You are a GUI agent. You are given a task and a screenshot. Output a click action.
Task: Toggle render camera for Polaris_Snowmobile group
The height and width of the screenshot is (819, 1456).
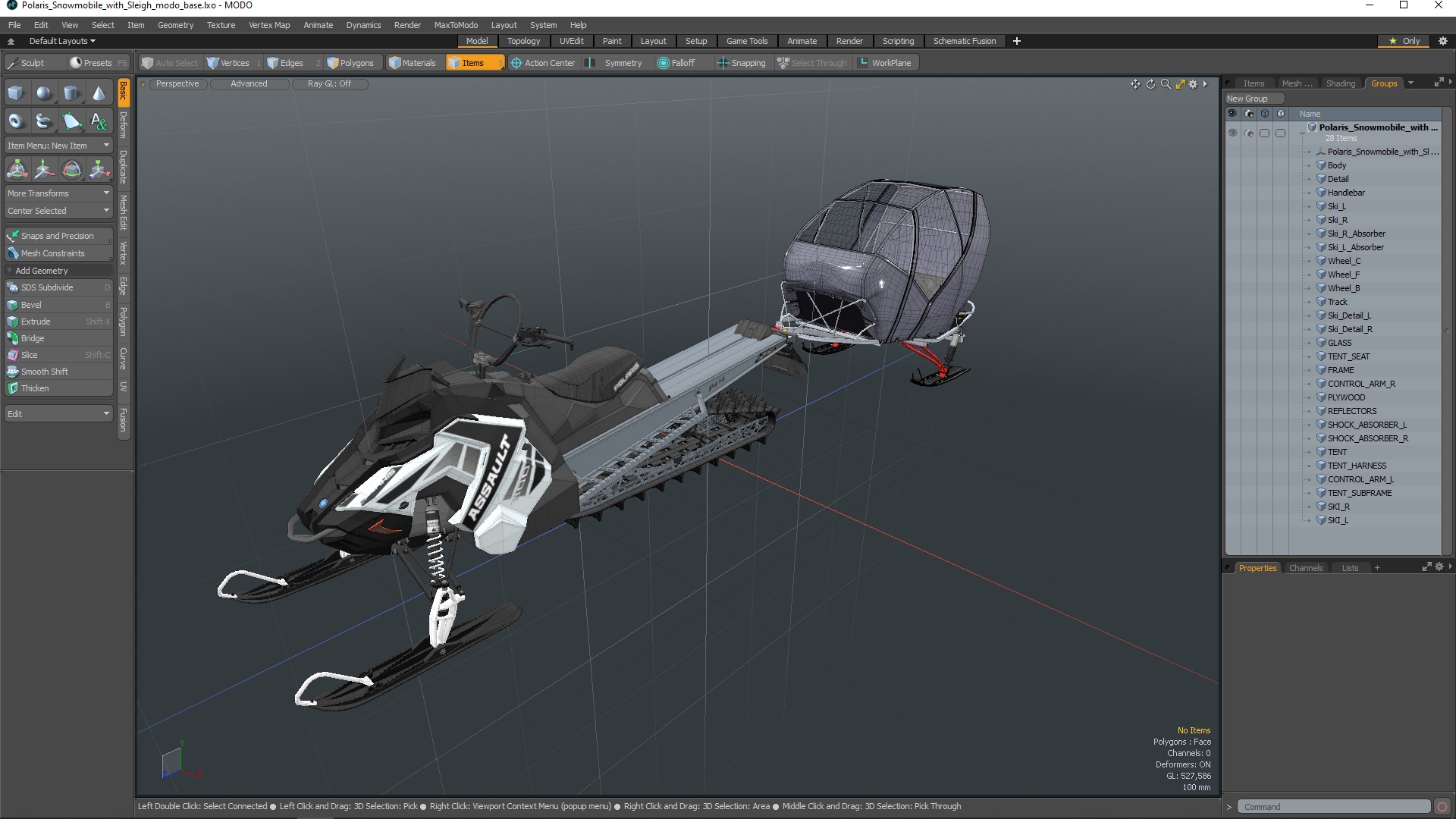1249,133
